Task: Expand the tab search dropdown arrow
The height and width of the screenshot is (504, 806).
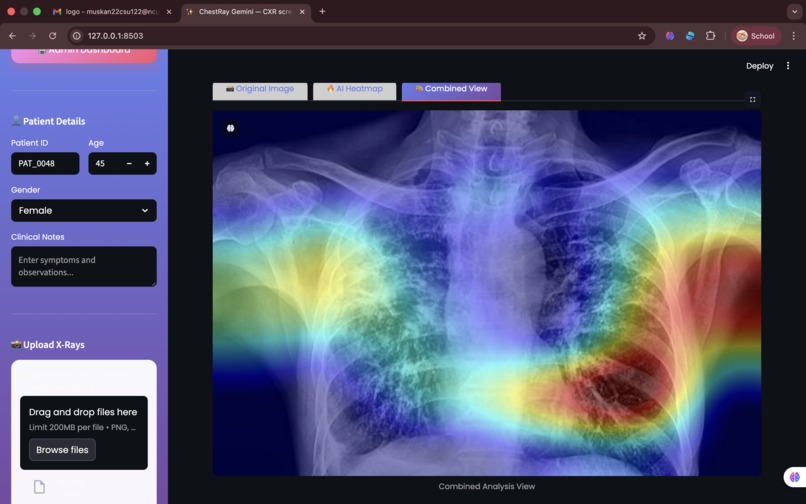Action: point(794,11)
